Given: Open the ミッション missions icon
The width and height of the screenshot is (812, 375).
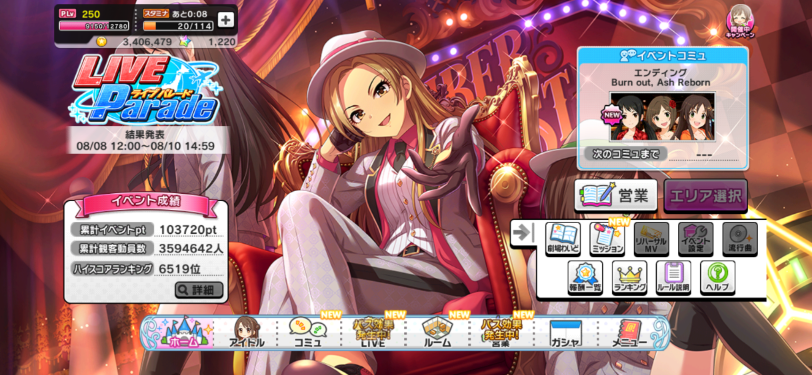Looking at the screenshot, I should [x=607, y=239].
